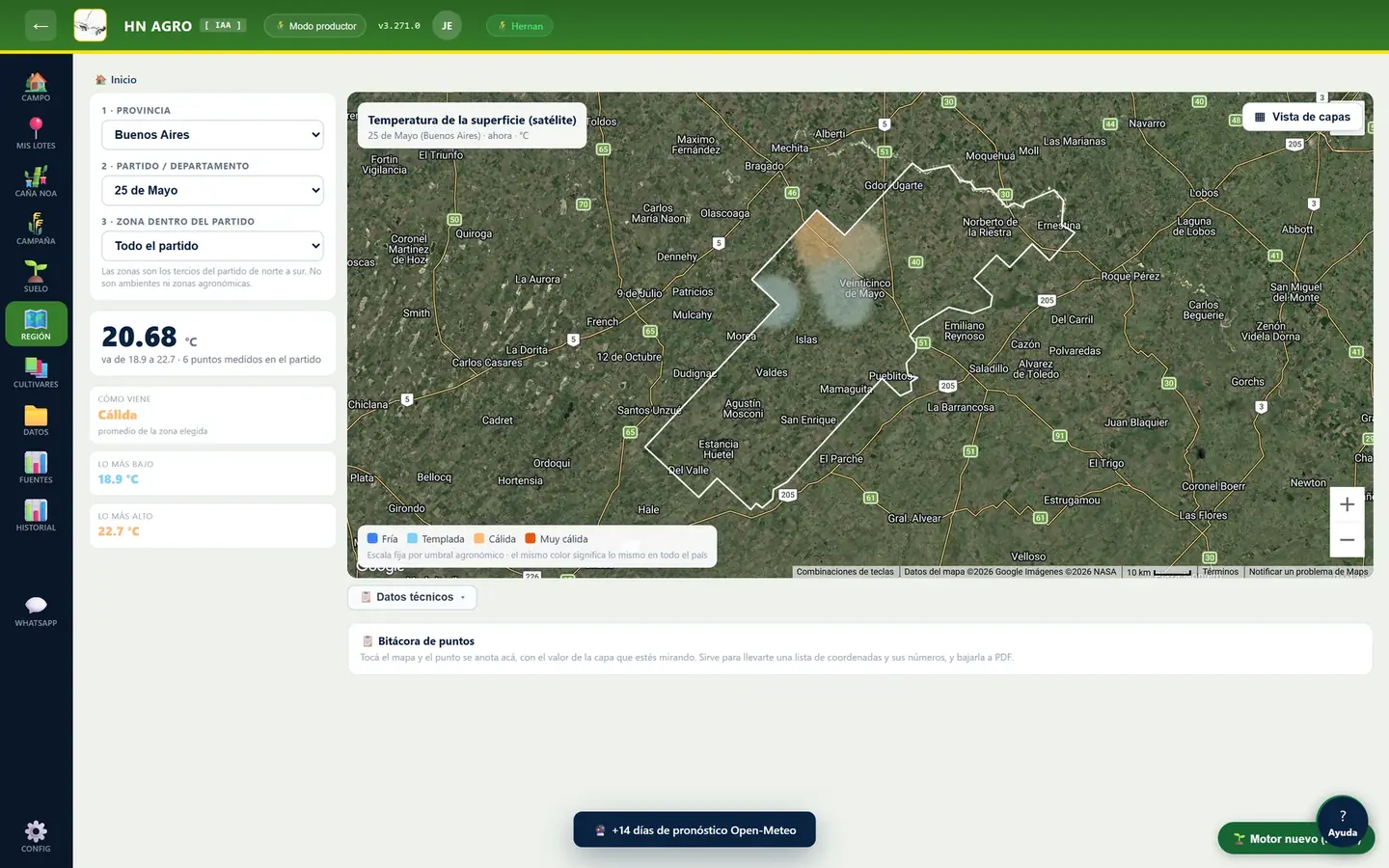The height and width of the screenshot is (868, 1389).
Task: Click the Templada light blue legend swatch
Action: 412,539
